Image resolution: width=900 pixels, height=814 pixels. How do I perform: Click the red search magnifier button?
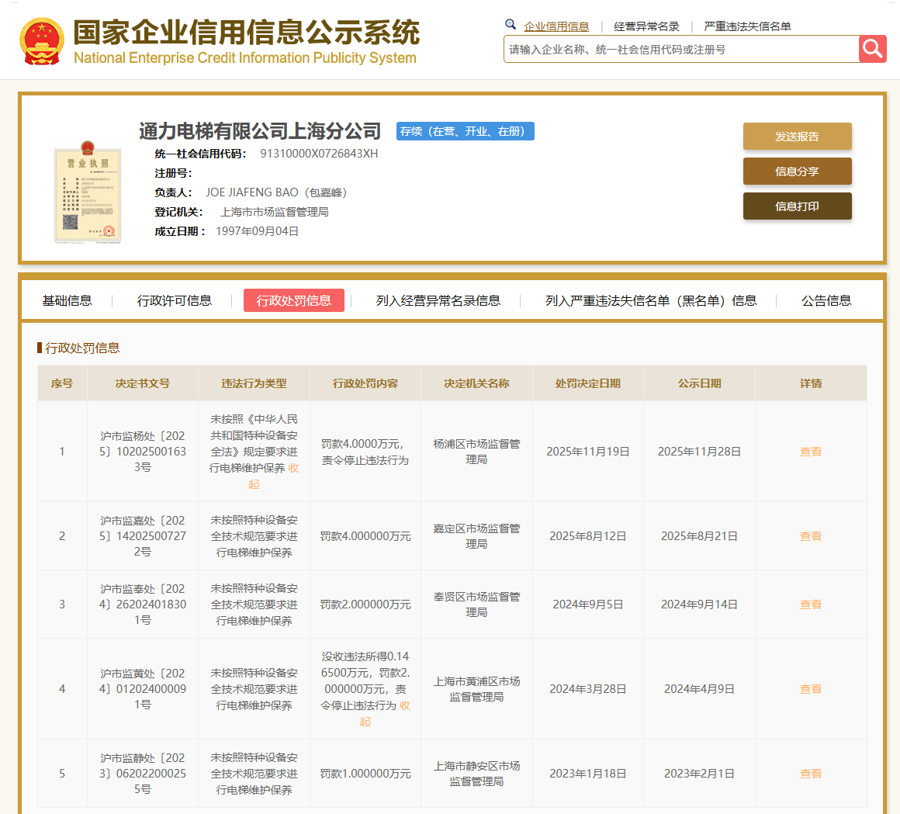pyautogui.click(x=872, y=49)
